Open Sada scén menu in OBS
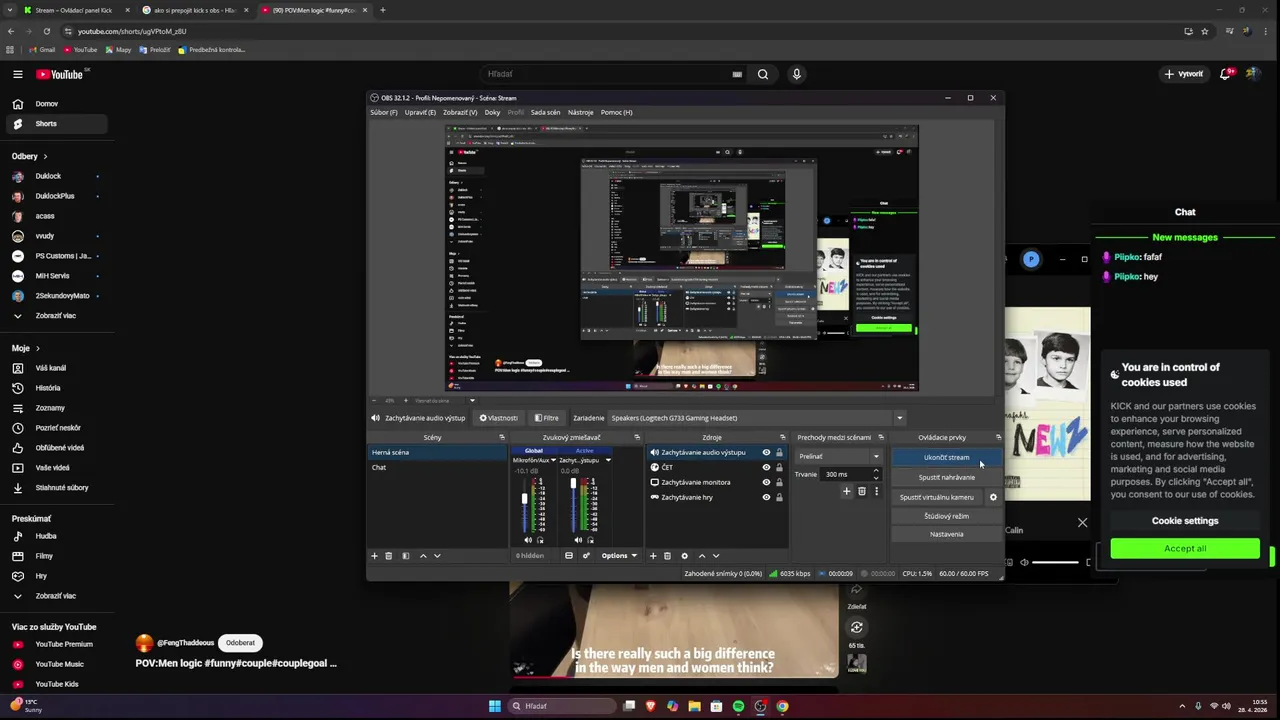1280x720 pixels. 545,112
